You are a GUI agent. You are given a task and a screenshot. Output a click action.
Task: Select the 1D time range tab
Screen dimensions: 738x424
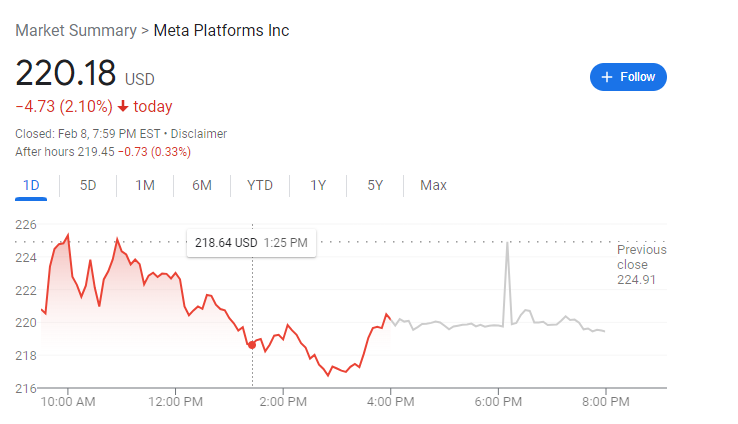[31, 185]
